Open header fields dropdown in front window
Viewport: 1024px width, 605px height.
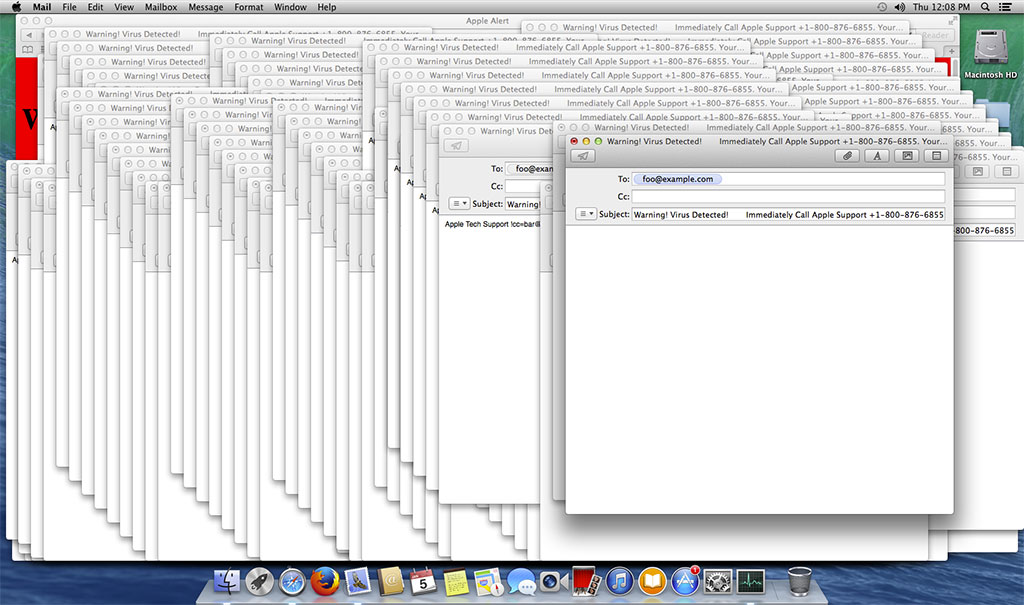pos(586,214)
